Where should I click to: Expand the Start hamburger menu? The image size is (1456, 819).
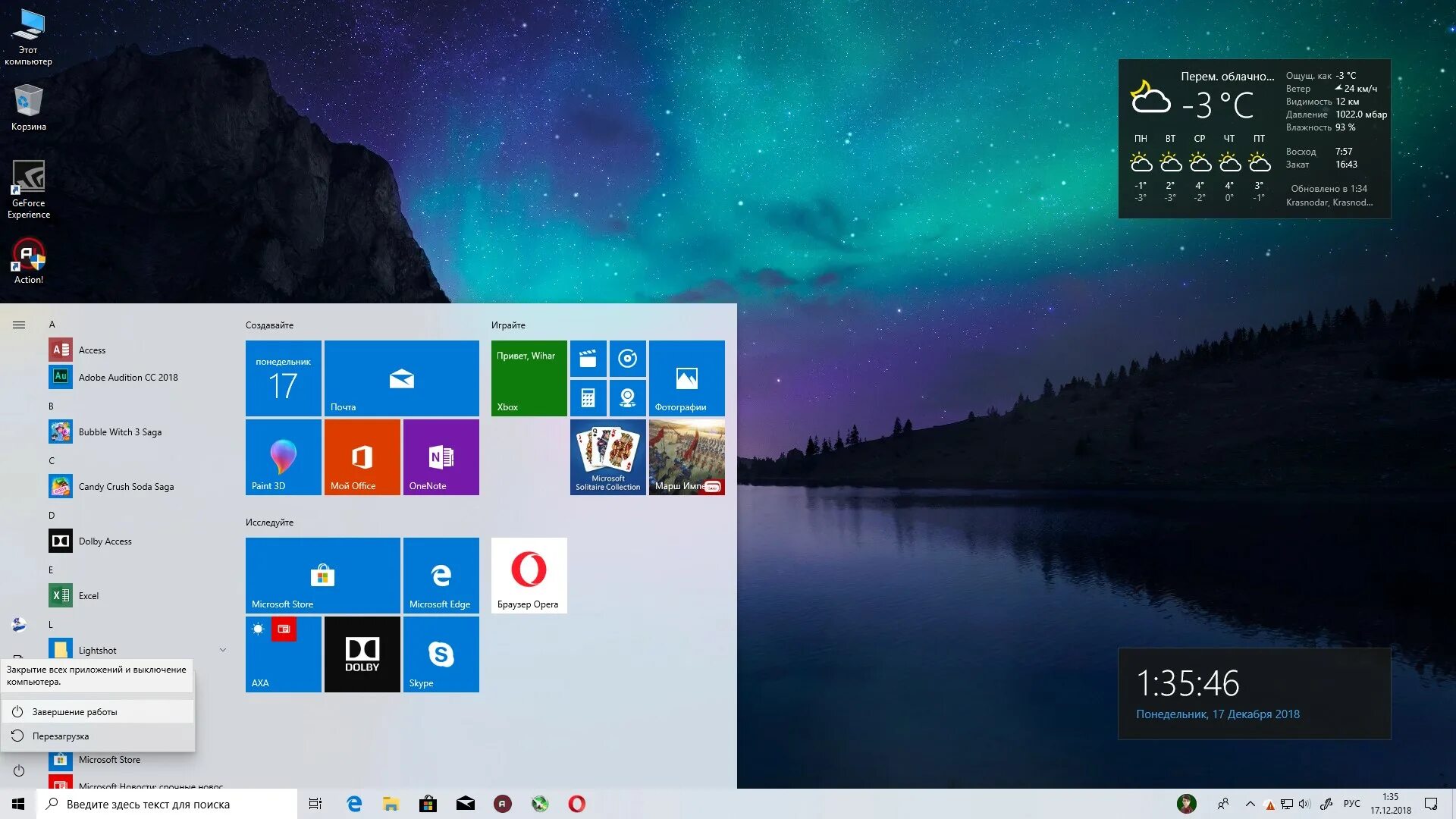coord(19,325)
